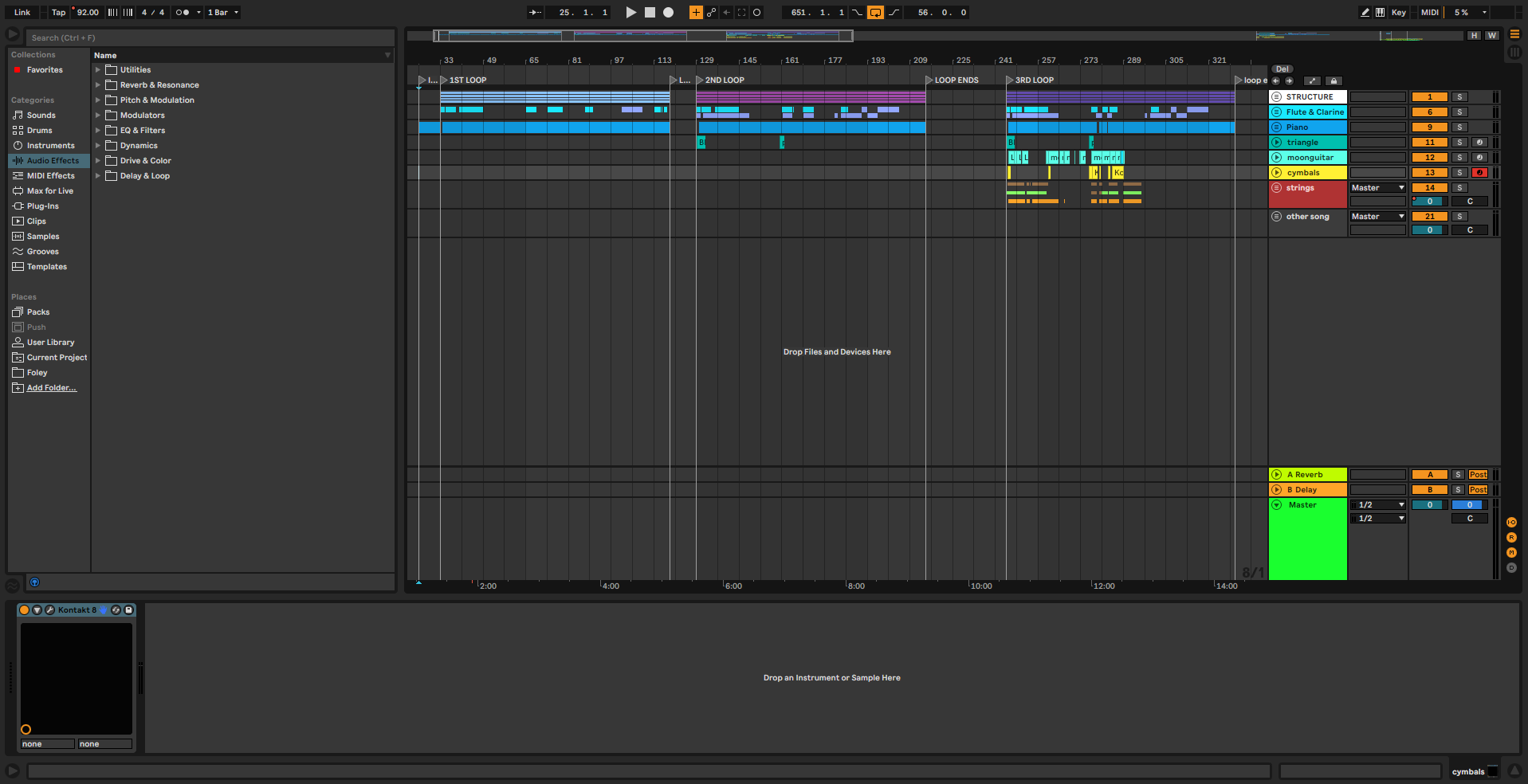Image resolution: width=1528 pixels, height=784 pixels.
Task: Click the Stop transport button
Action: coord(650,13)
